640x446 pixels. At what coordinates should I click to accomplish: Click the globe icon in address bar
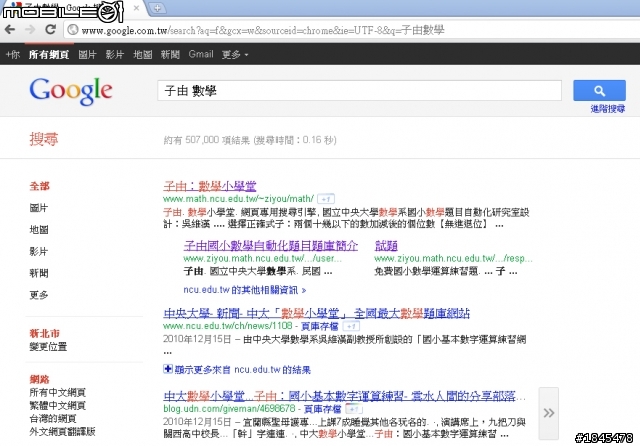[73, 30]
